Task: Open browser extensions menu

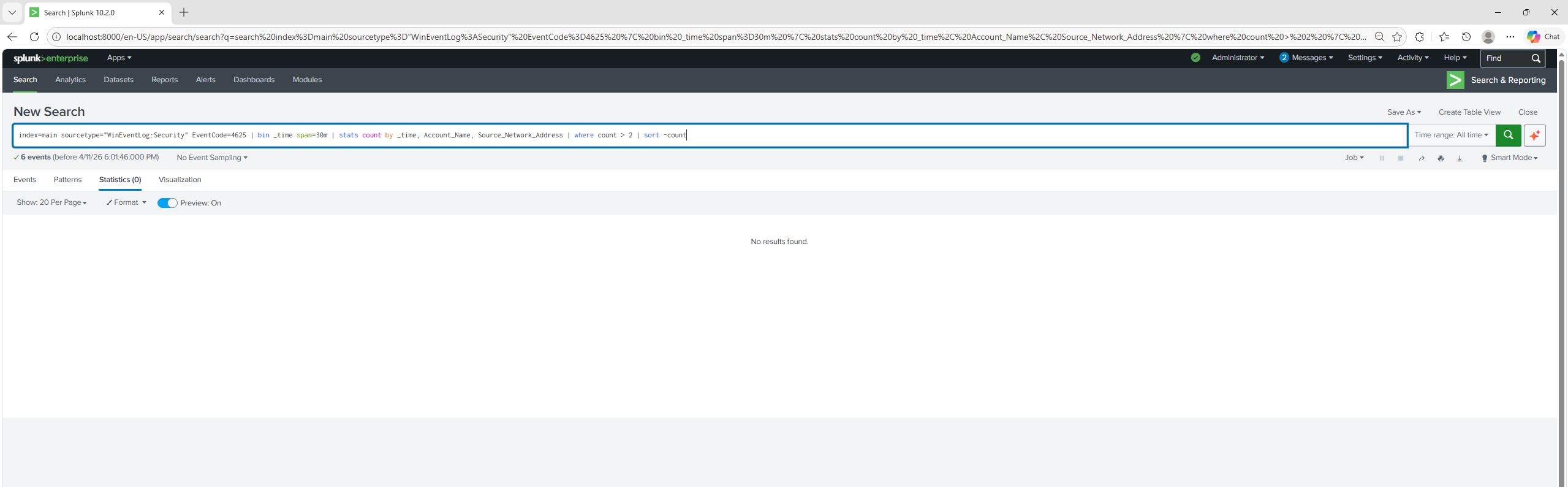Action: click(x=1419, y=37)
